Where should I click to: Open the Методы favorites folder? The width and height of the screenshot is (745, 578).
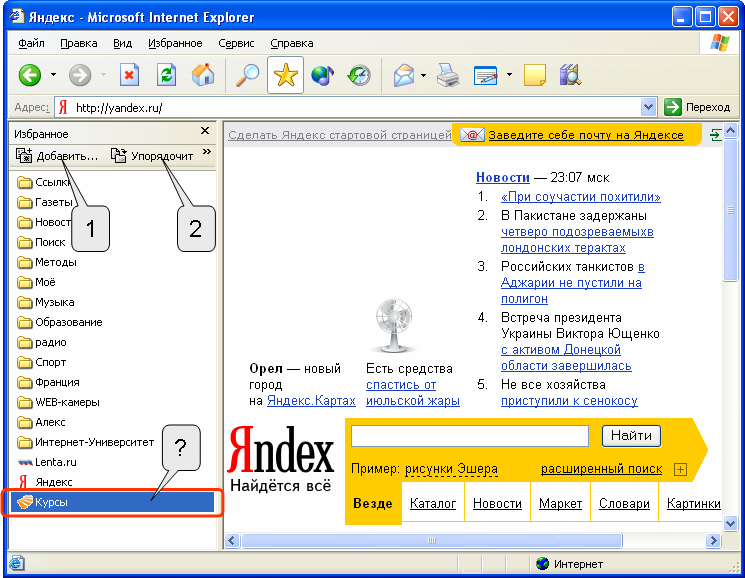[47, 262]
